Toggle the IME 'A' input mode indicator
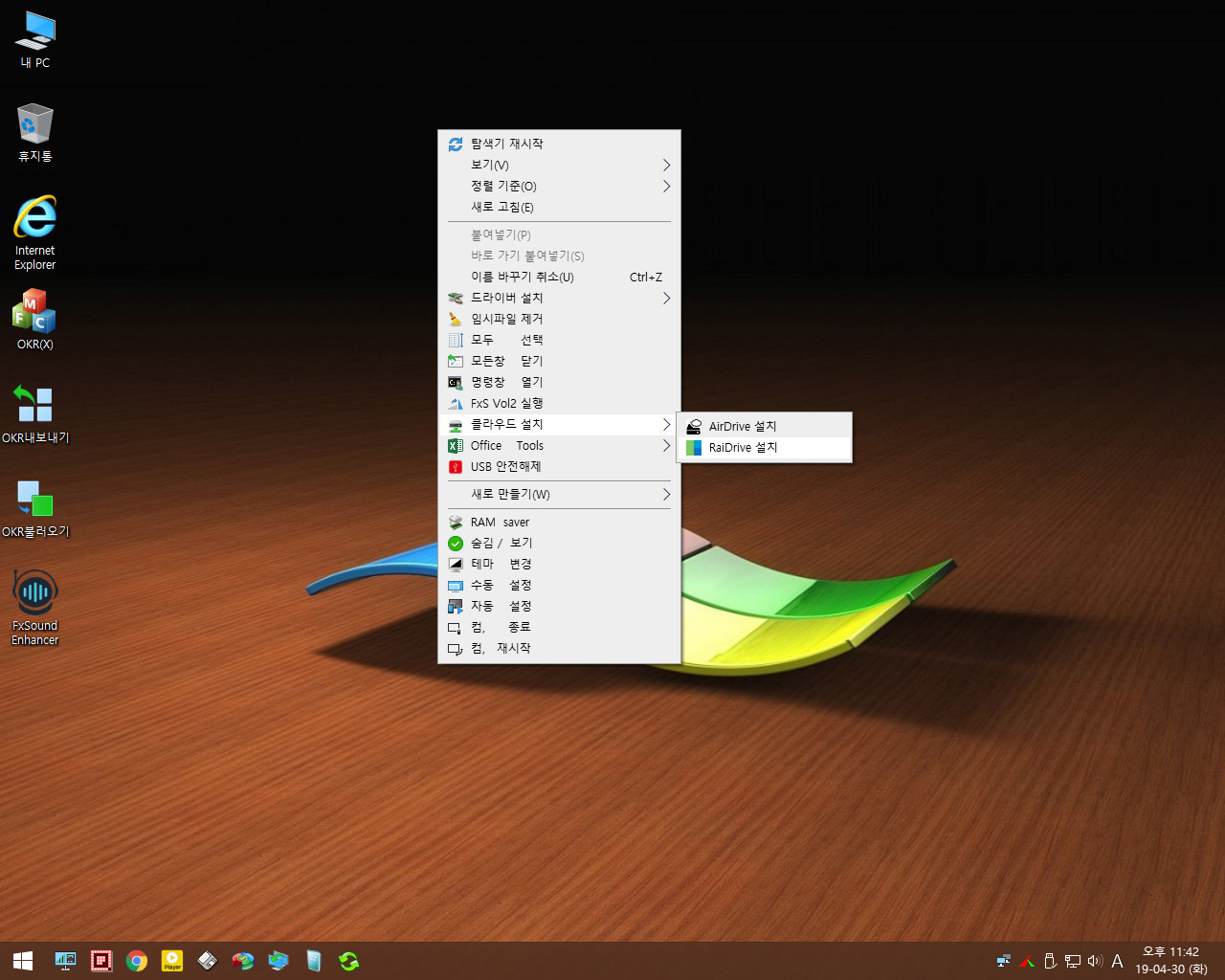Viewport: 1225px width, 980px height. coord(1117,961)
